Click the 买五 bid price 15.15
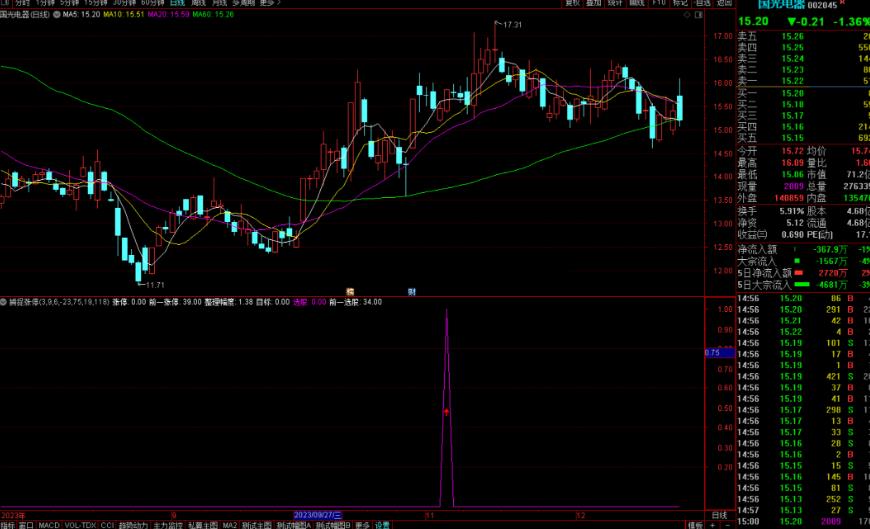The width and height of the screenshot is (870, 529). (x=793, y=138)
